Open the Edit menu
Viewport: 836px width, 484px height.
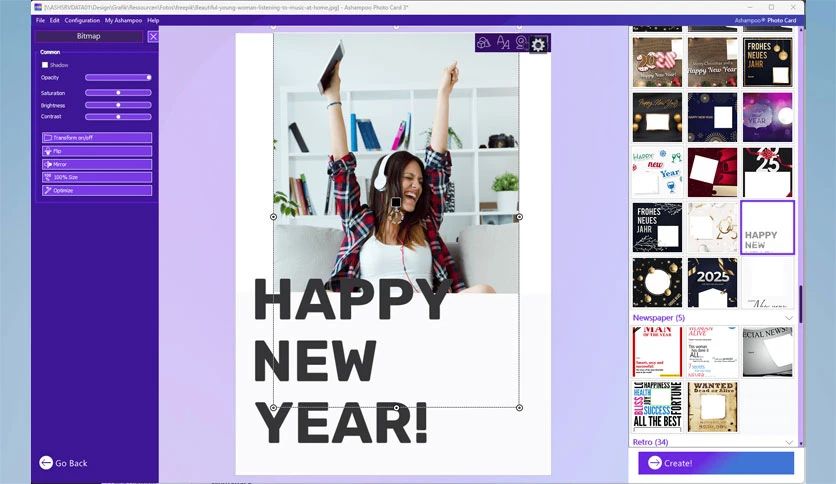54,20
